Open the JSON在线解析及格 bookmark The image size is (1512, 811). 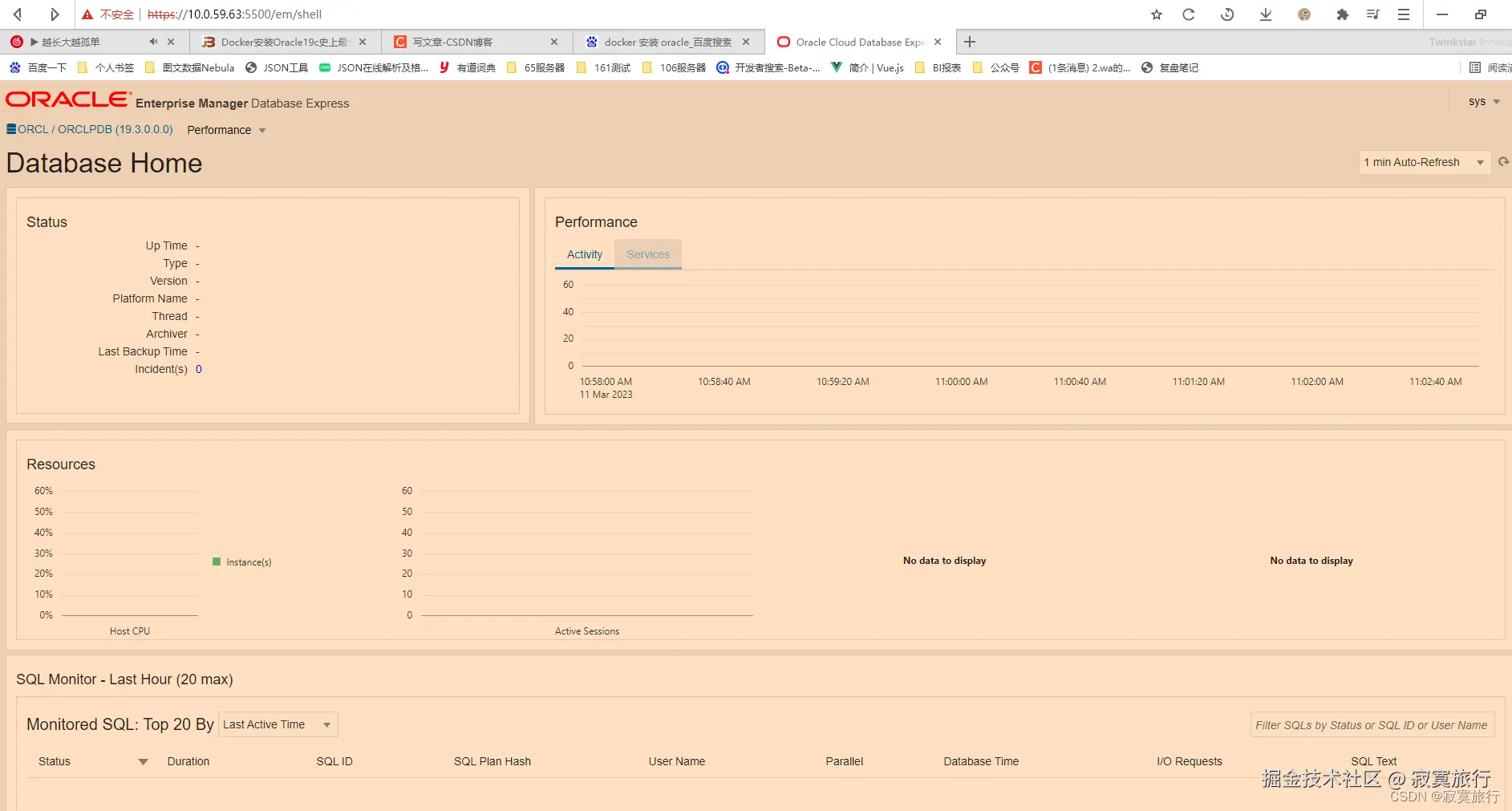coord(374,67)
